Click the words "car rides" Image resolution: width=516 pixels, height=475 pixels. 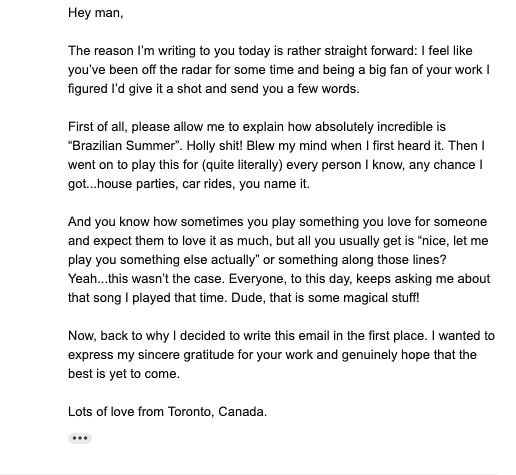tap(206, 184)
